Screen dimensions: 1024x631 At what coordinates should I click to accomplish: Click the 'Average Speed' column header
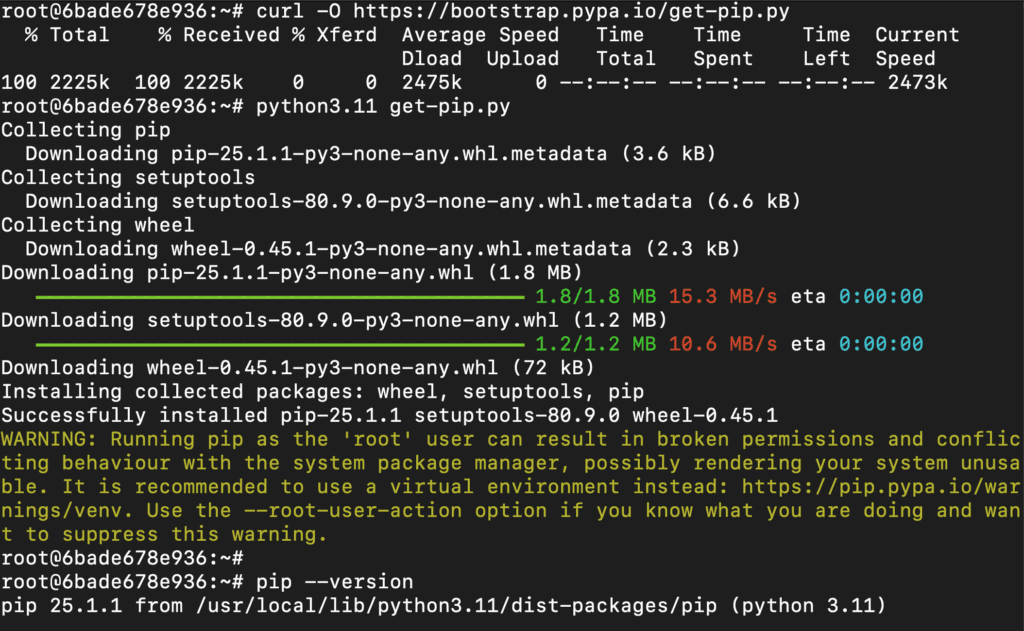[480, 35]
